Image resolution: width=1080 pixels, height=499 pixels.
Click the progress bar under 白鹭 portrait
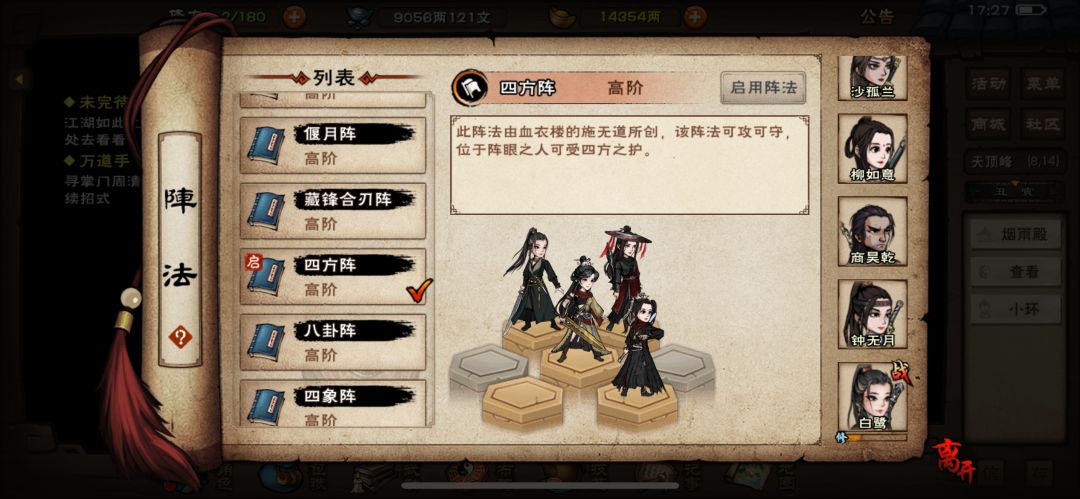(x=876, y=437)
